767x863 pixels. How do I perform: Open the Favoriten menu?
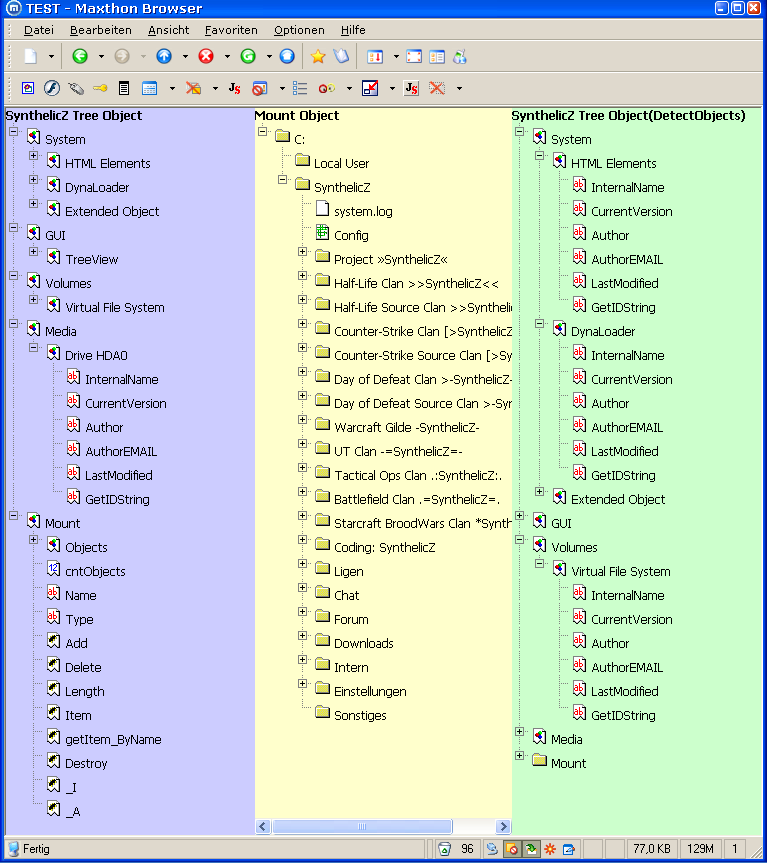pyautogui.click(x=231, y=30)
